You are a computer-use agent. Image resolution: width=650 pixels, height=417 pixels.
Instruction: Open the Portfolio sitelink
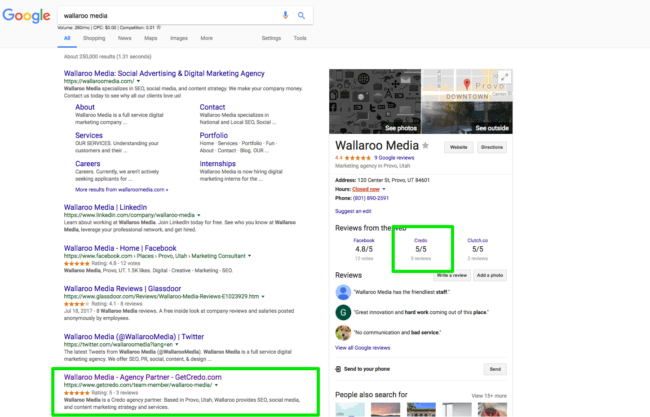tap(213, 136)
